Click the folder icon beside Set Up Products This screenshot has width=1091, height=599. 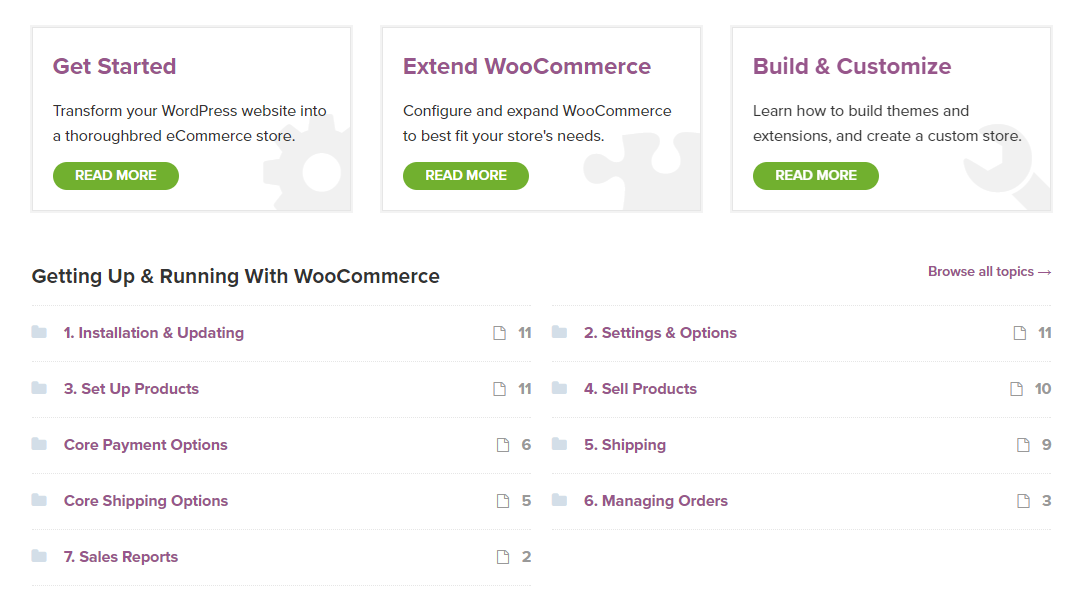click(x=39, y=388)
